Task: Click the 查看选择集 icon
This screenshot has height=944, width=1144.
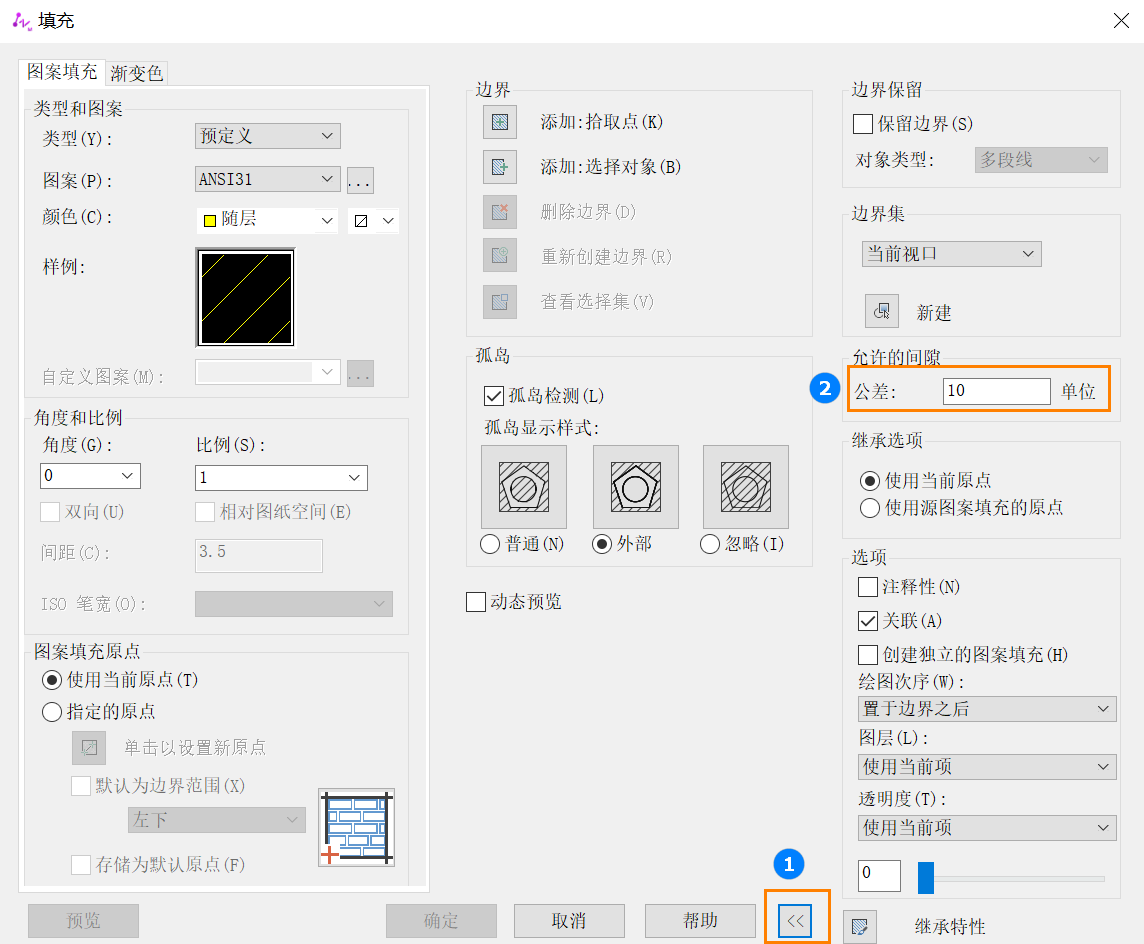Action: (x=500, y=301)
